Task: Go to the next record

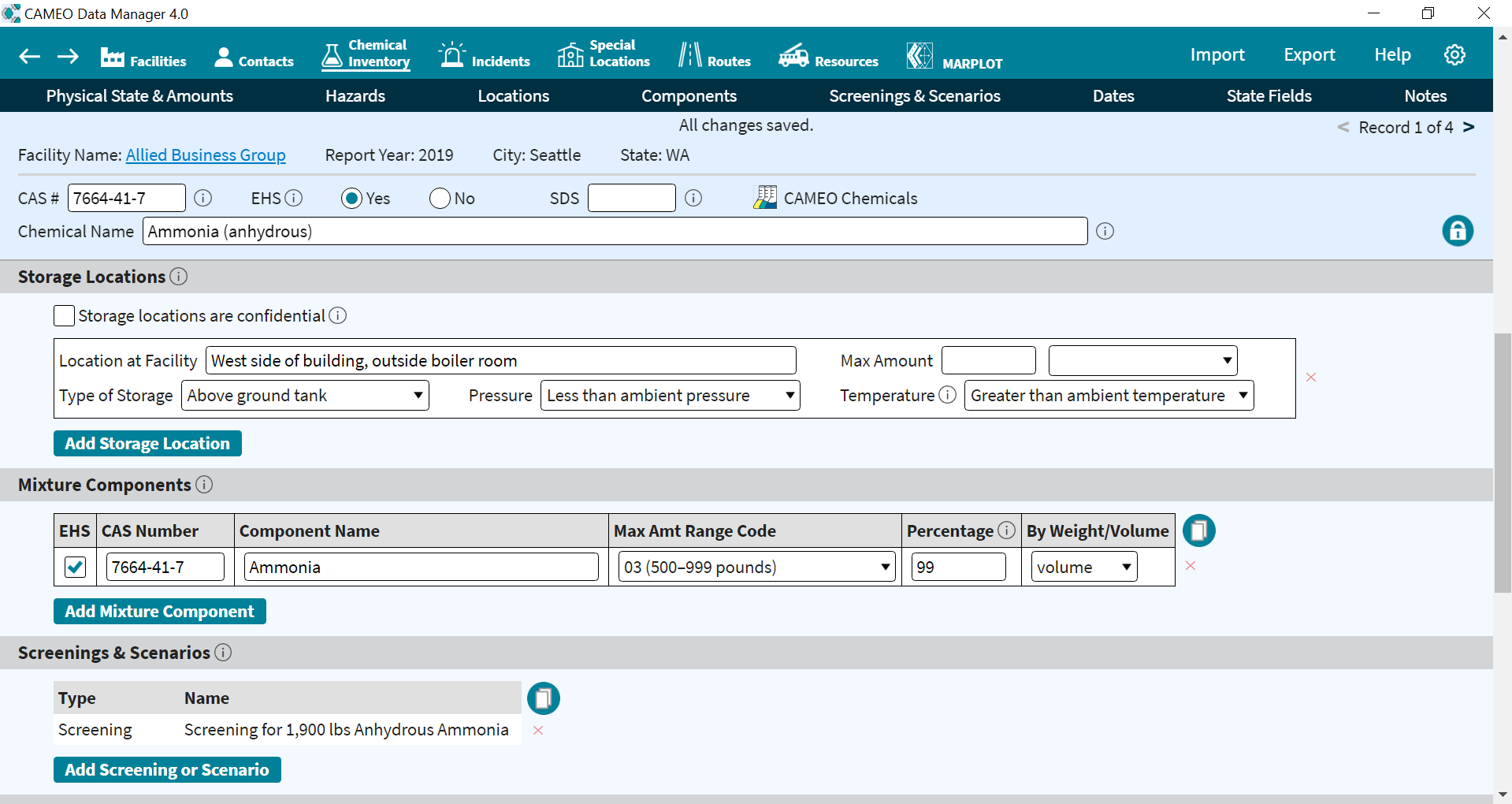Action: point(1469,127)
